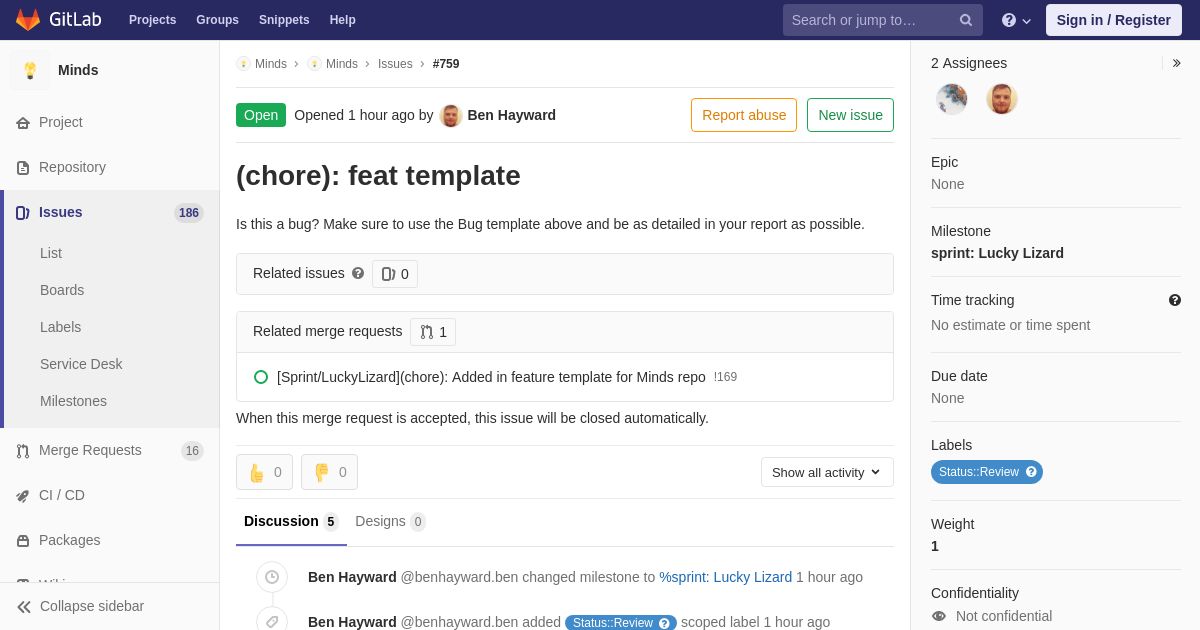The image size is (1200, 630).
Task: Open Boards in the Issues submenu
Action: (62, 290)
